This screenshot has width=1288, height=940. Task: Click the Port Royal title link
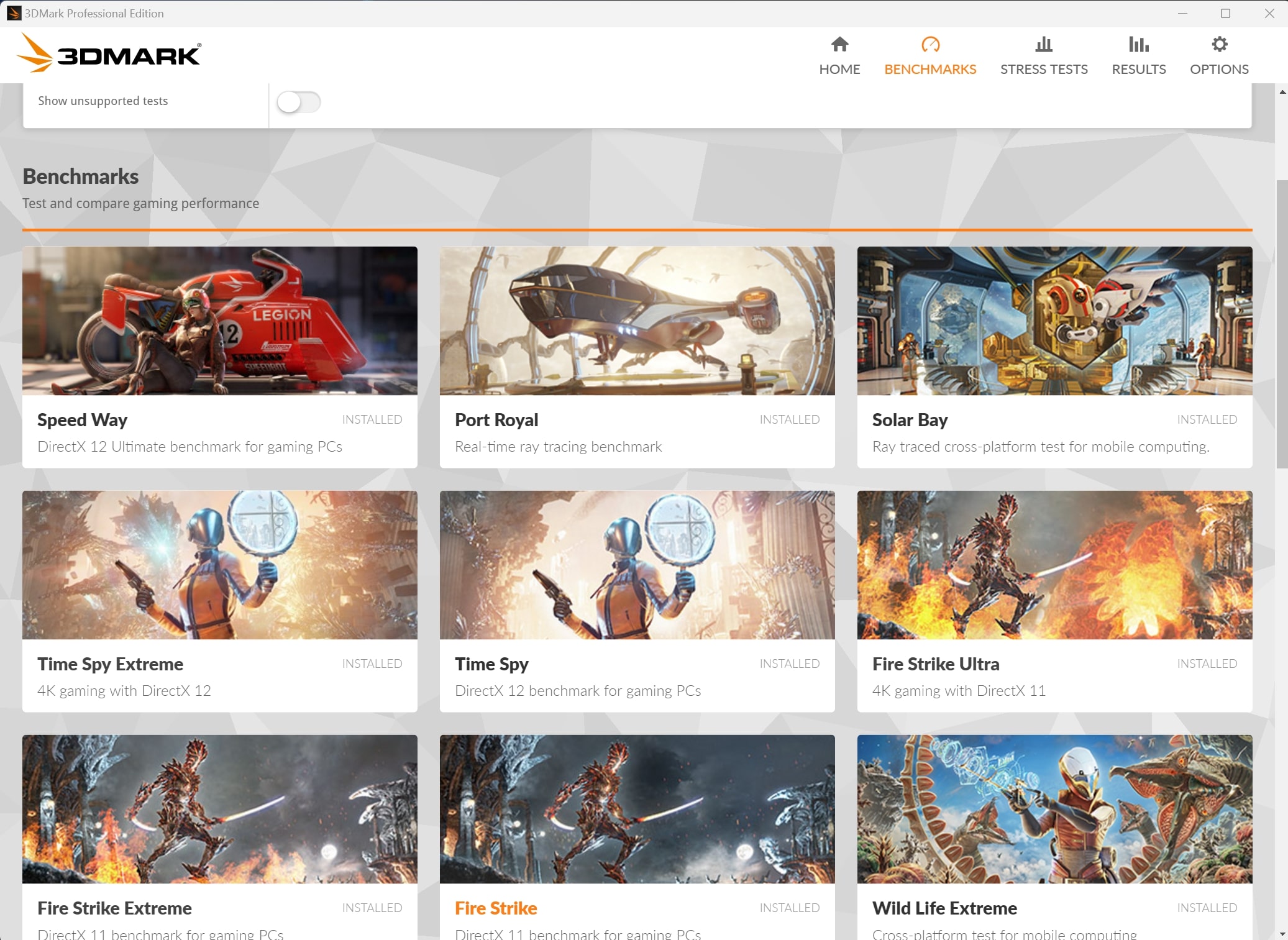(496, 420)
